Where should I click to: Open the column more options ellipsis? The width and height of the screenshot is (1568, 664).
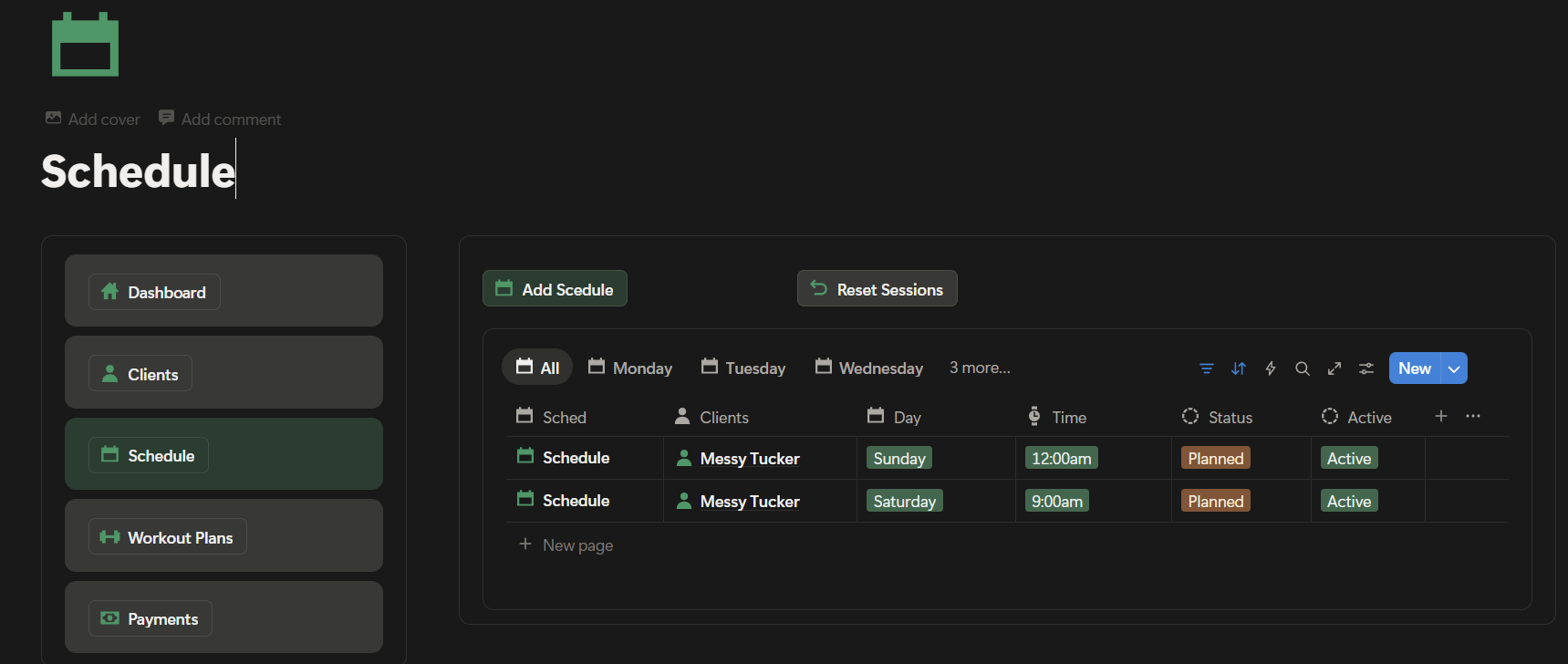(x=1473, y=416)
